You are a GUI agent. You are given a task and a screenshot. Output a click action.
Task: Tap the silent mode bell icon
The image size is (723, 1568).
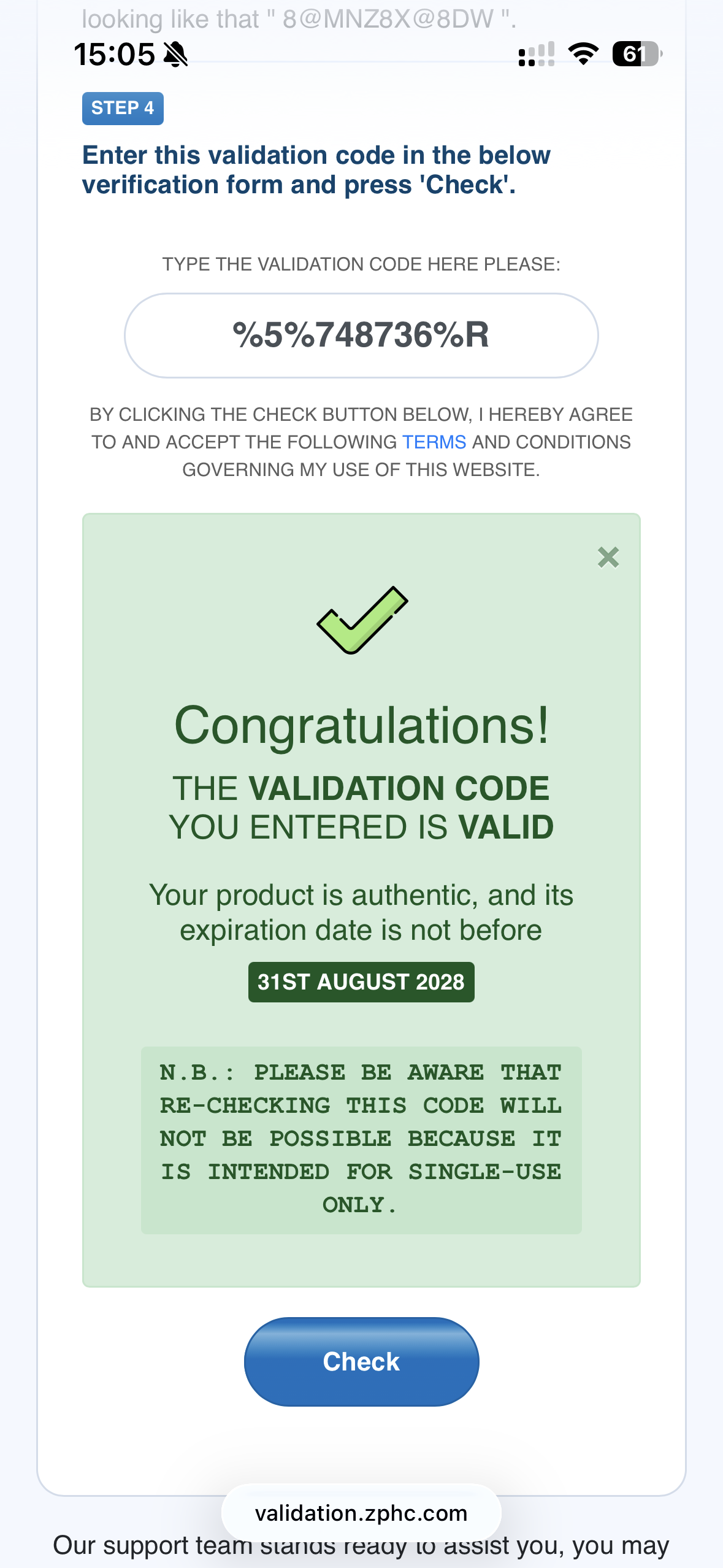[x=176, y=55]
